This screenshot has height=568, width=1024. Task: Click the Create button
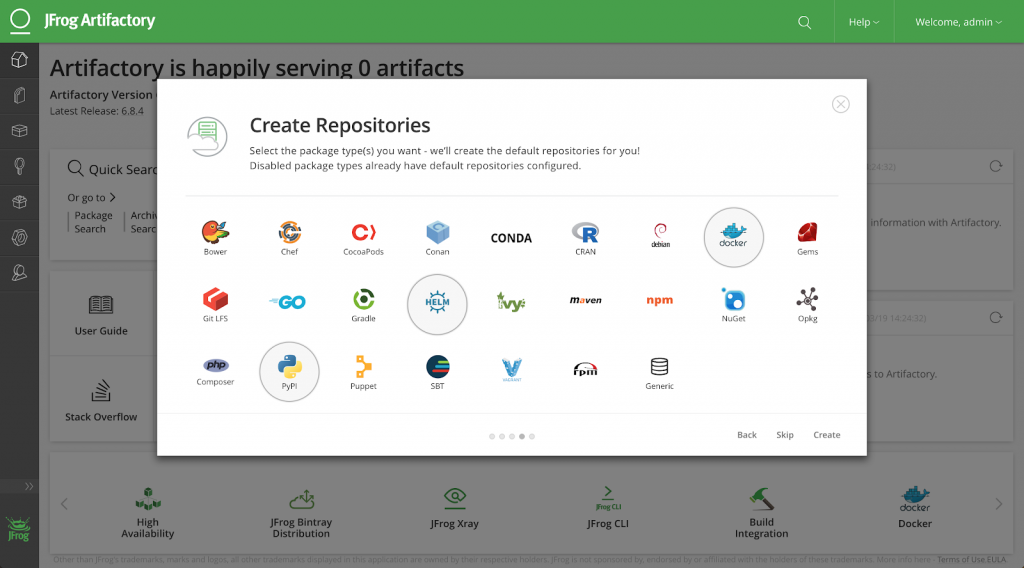tap(826, 435)
